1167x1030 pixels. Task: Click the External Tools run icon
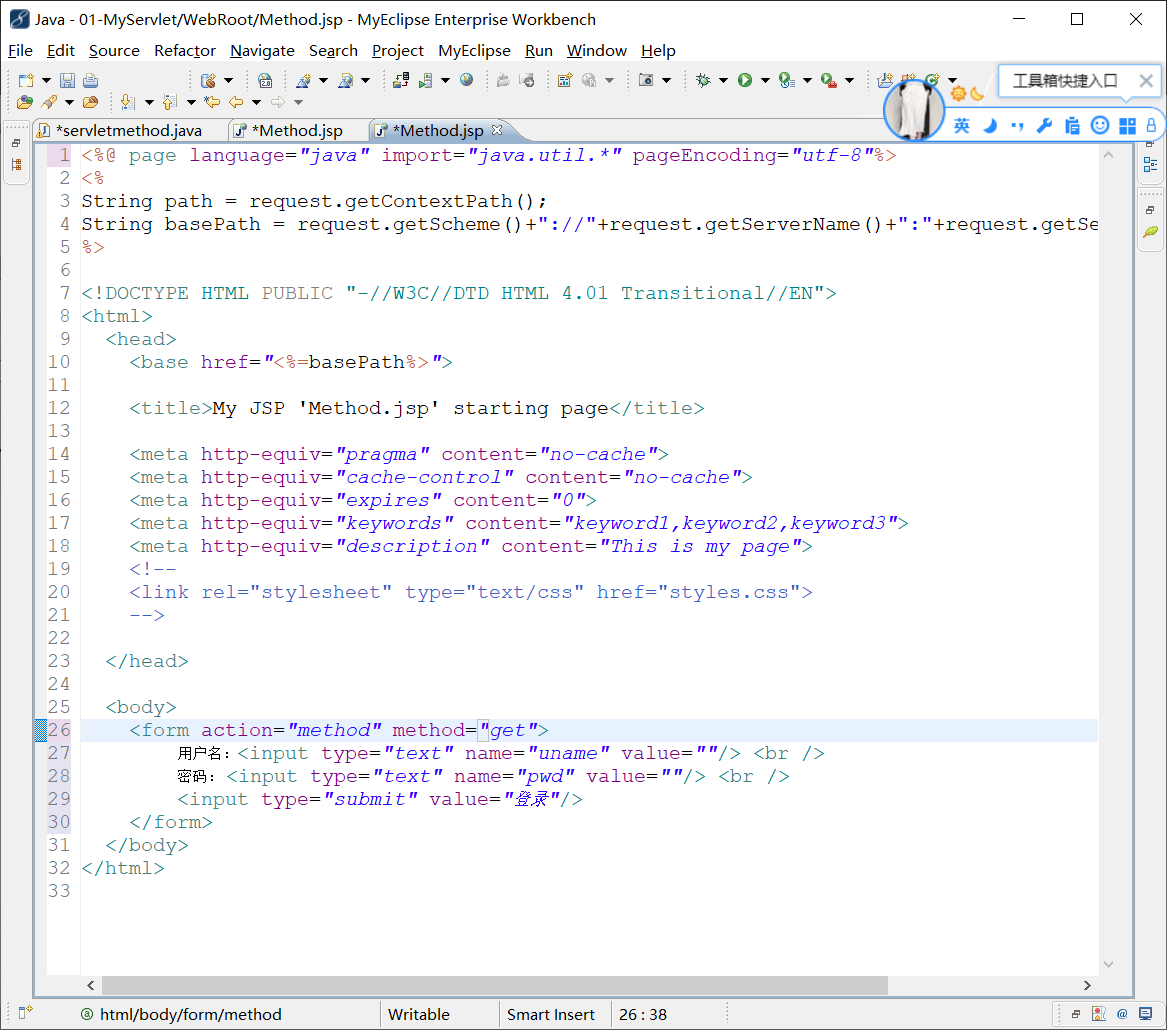[x=829, y=80]
